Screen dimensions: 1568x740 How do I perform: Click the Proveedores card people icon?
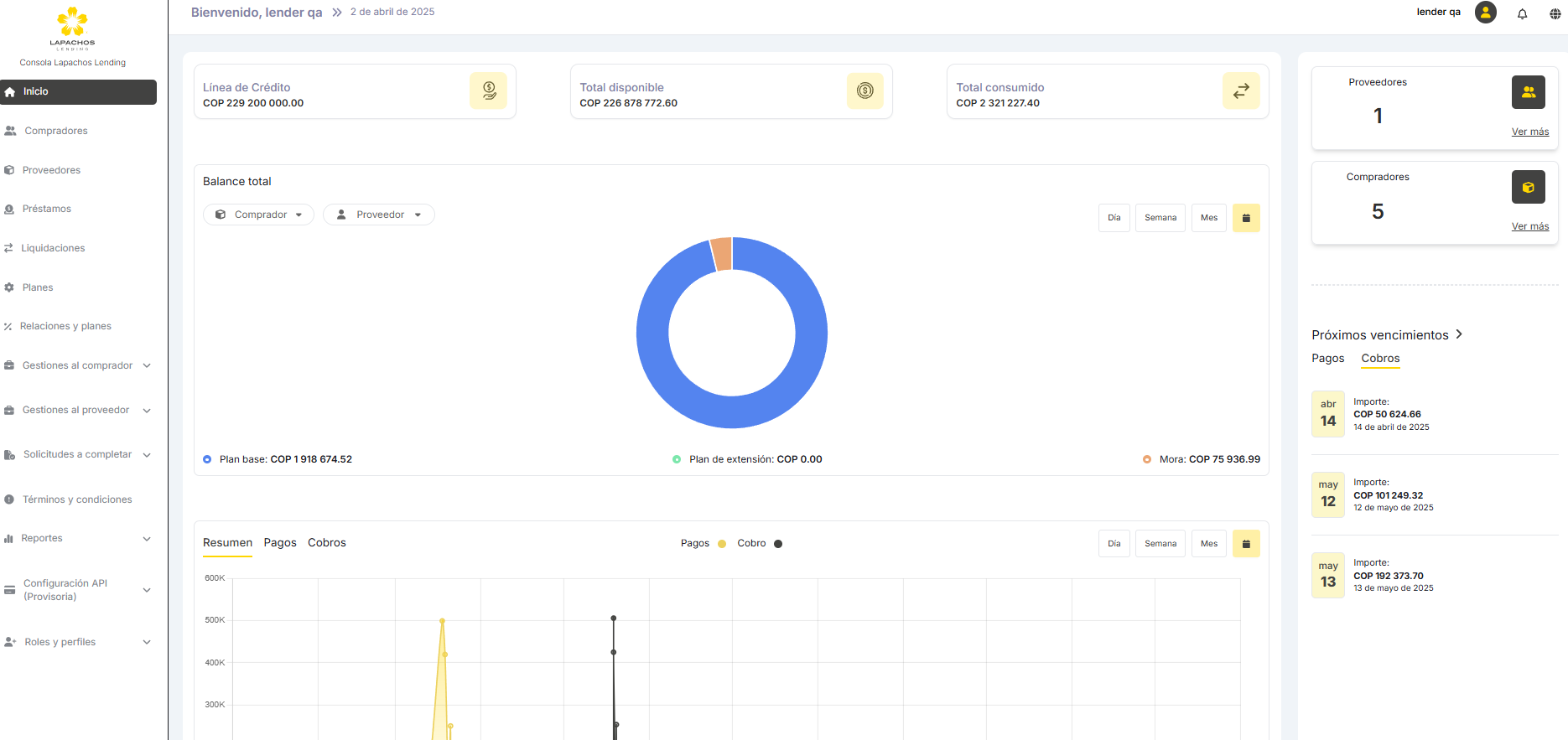point(1528,92)
